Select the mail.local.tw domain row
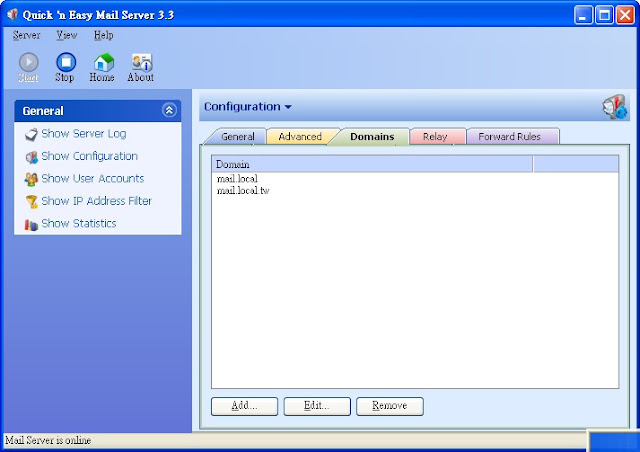The image size is (640, 452). [243, 191]
